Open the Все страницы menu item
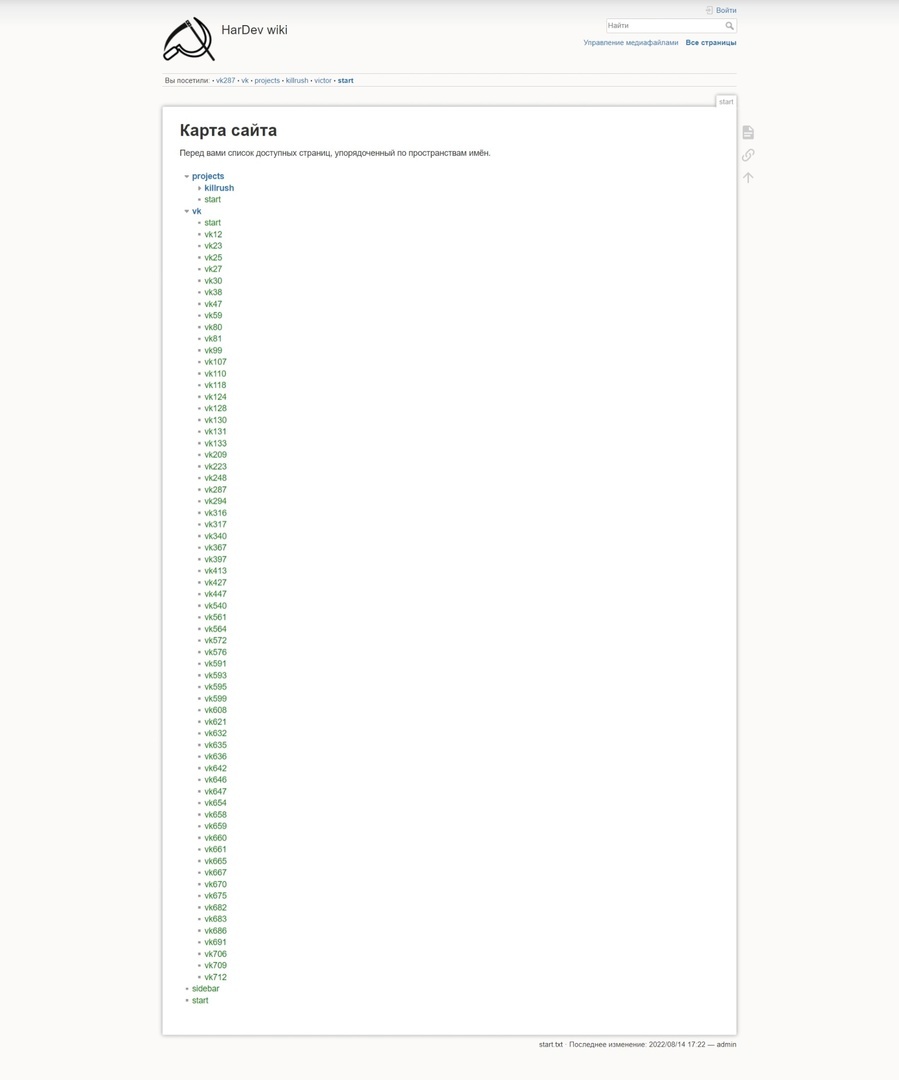 click(710, 43)
